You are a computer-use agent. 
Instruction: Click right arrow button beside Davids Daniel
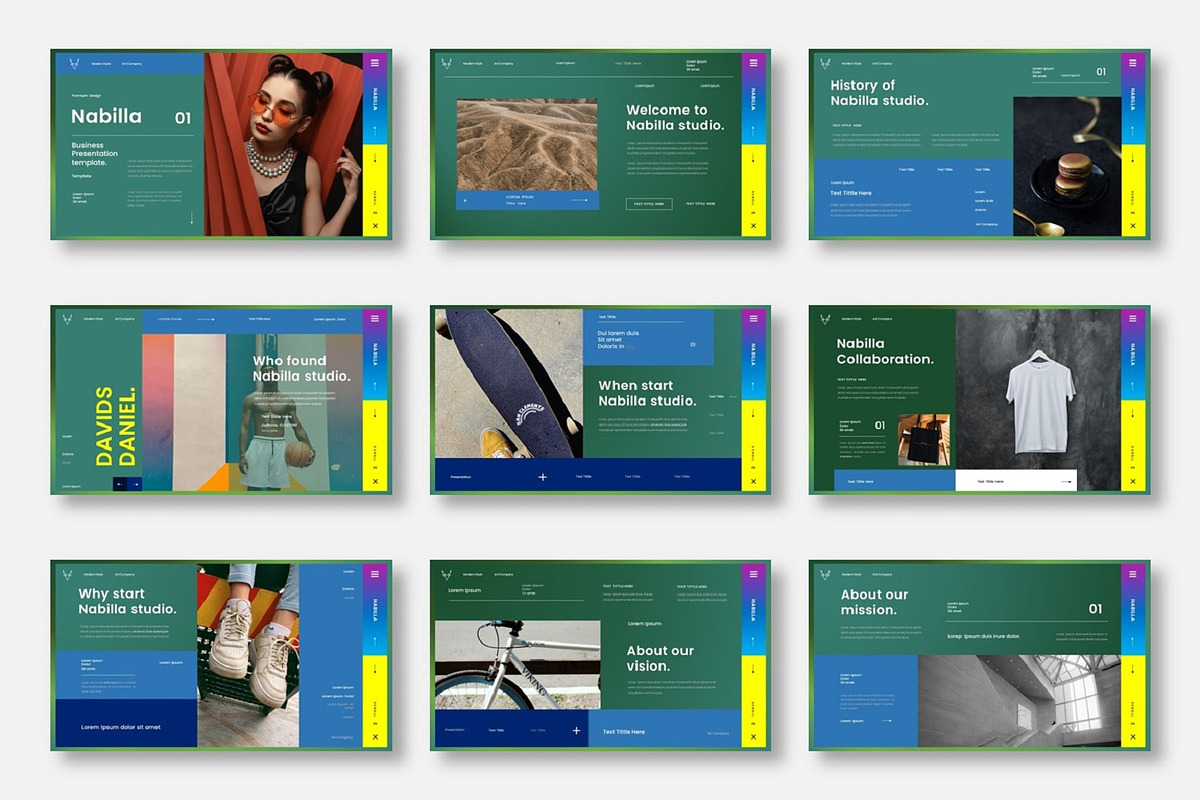click(135, 484)
